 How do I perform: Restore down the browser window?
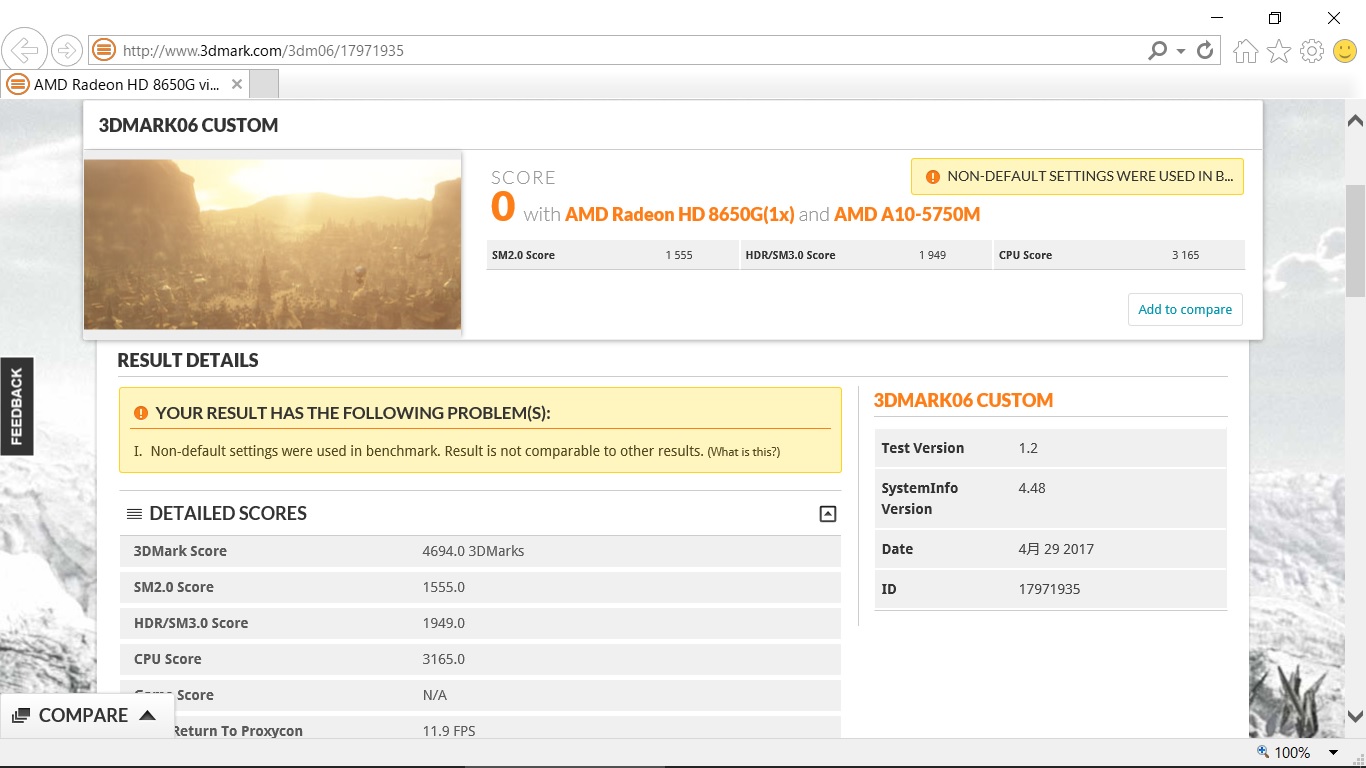coord(1275,18)
